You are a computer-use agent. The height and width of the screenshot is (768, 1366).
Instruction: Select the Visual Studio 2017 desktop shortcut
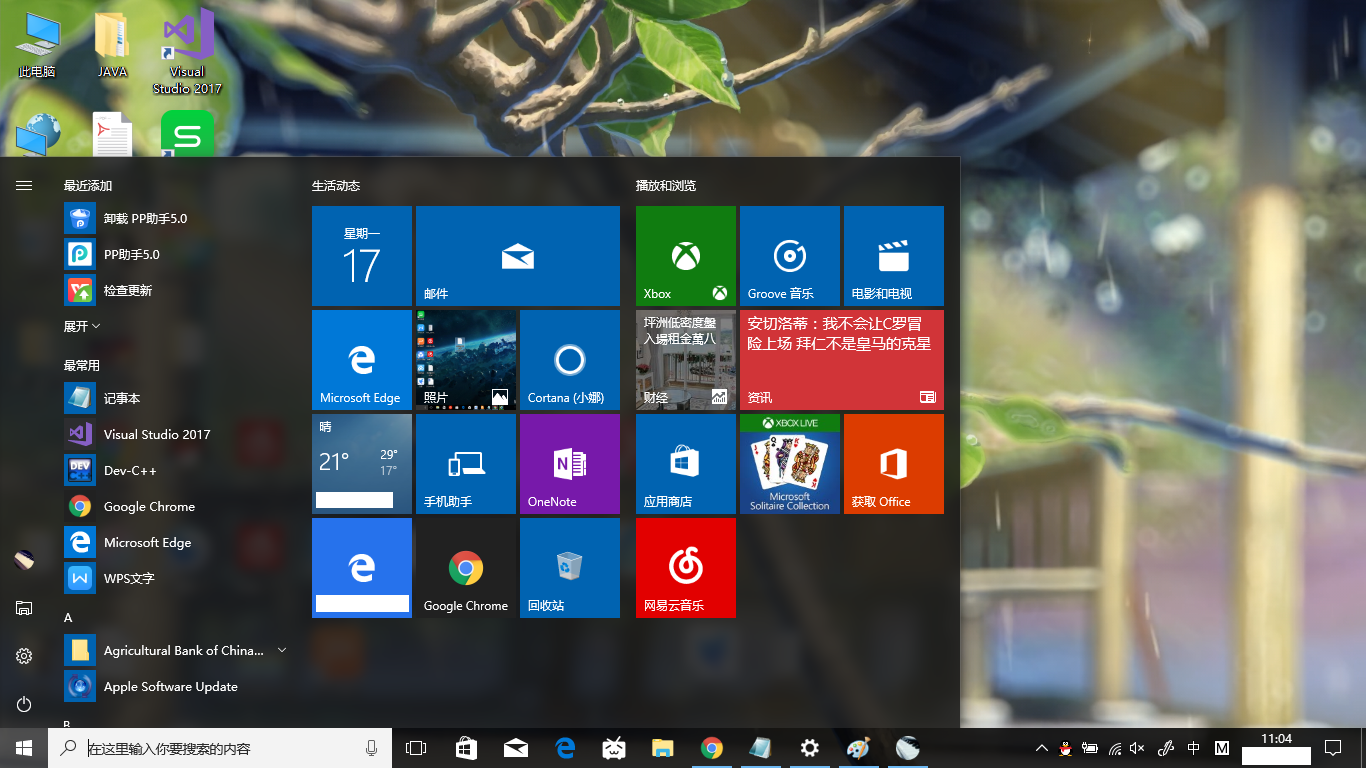pyautogui.click(x=187, y=52)
